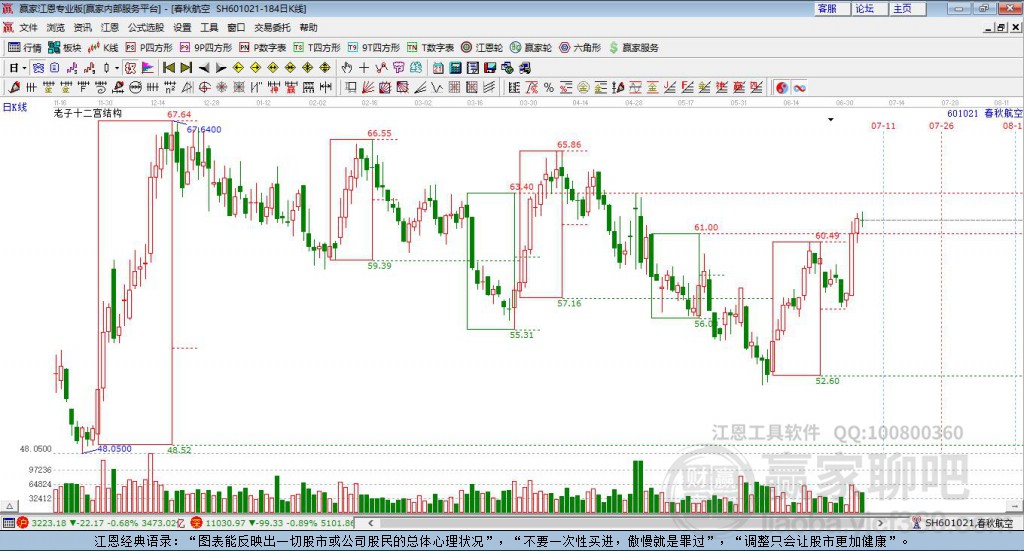Select the Gann fan rays tool
Viewport: 1024px width, 551px height.
click(368, 87)
